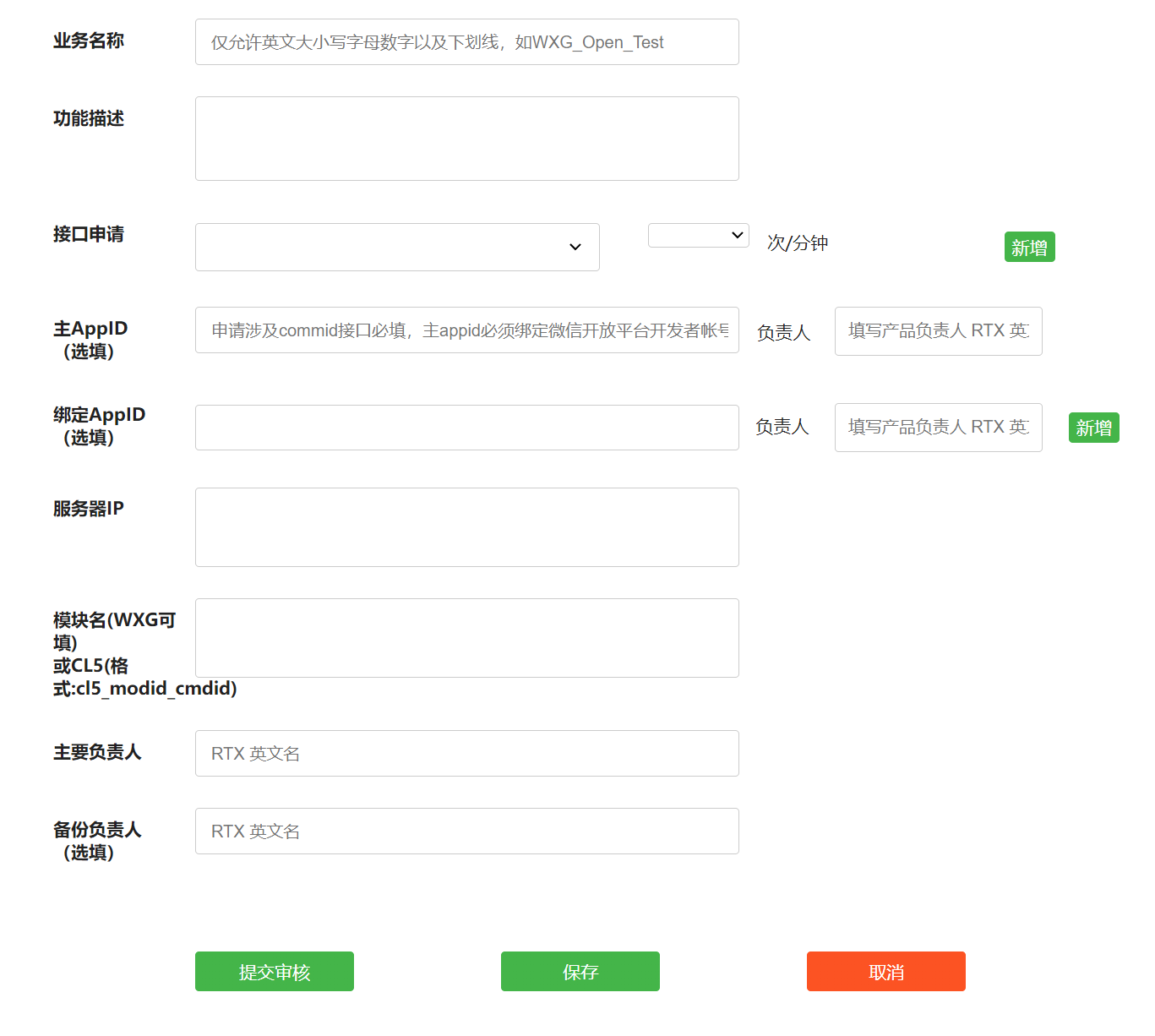Click the 业务名称 input field

[x=466, y=41]
